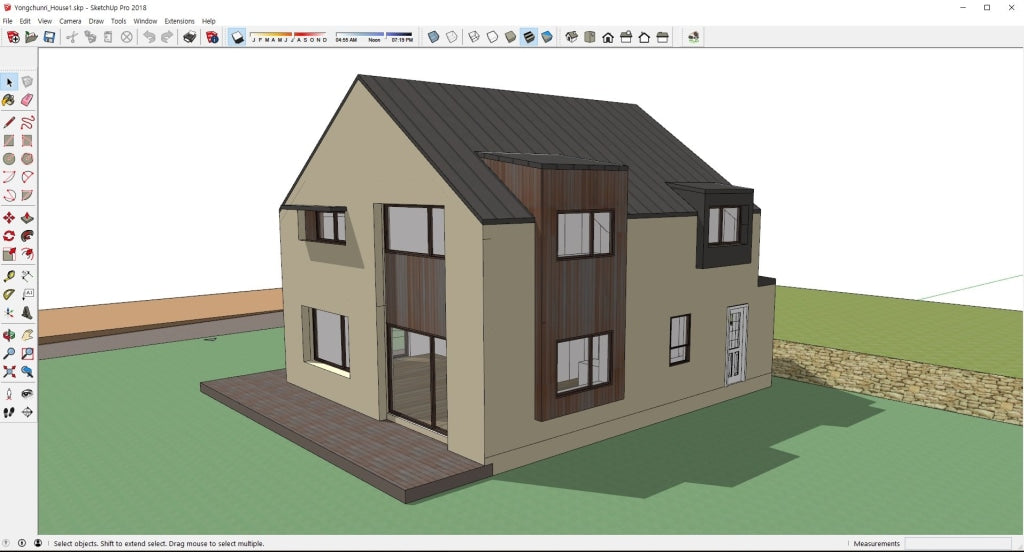Select the 3D Text tool
Screen dimensions: 1024x552
27,313
